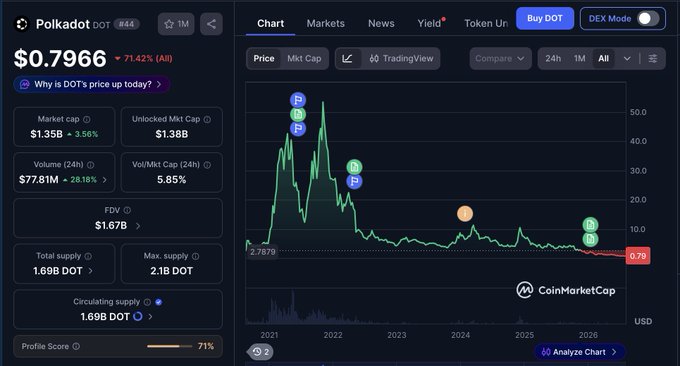
Task: Open Unlocked Mkt Cap info icon
Action: tap(207, 119)
